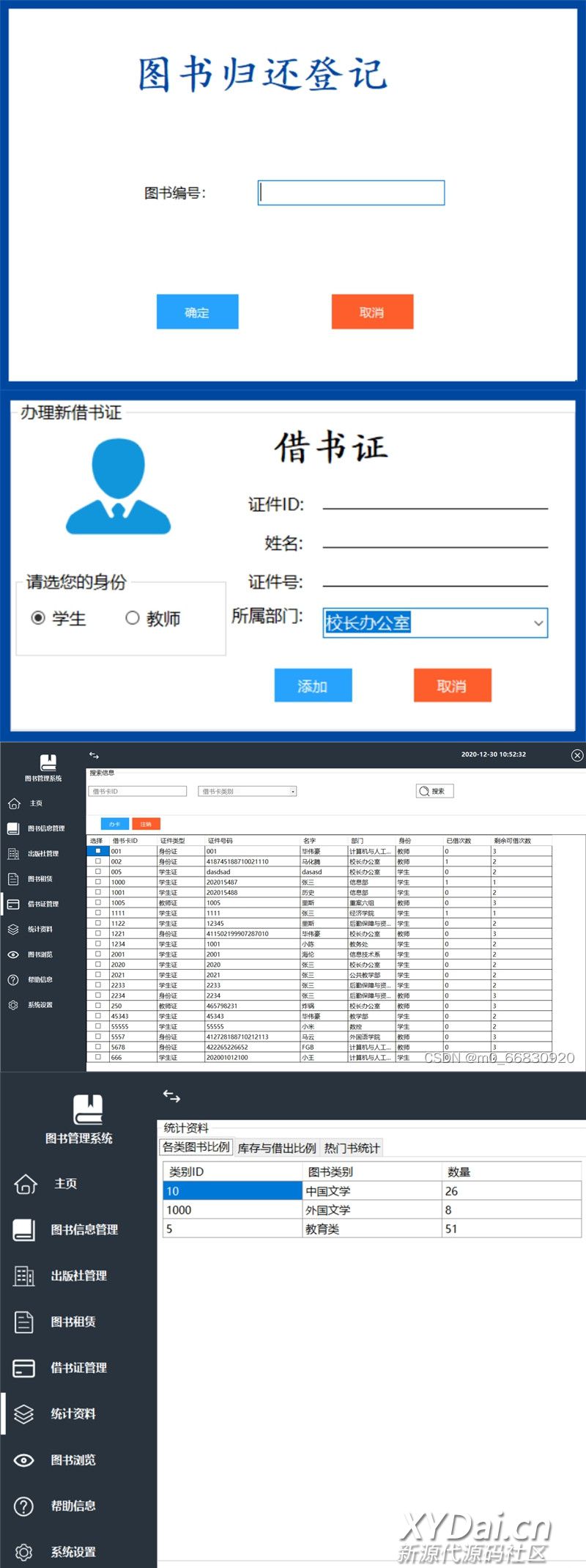586x1568 pixels.
Task: Select the 学生 identity radio button
Action: (38, 618)
